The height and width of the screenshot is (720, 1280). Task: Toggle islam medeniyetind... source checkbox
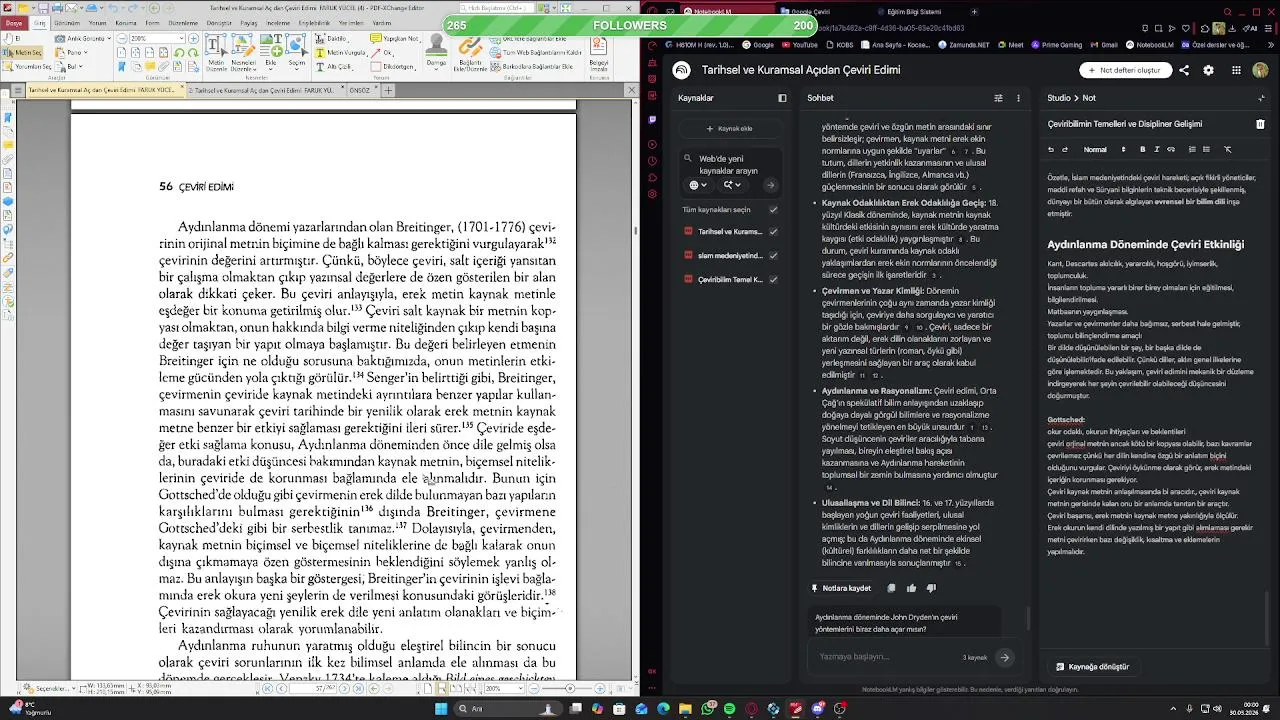[x=773, y=256]
